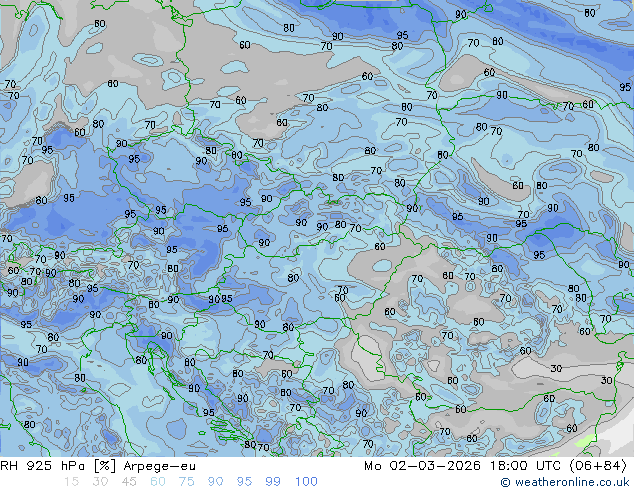Click the legend value 99
This screenshot has width=634, height=490.
[273, 482]
